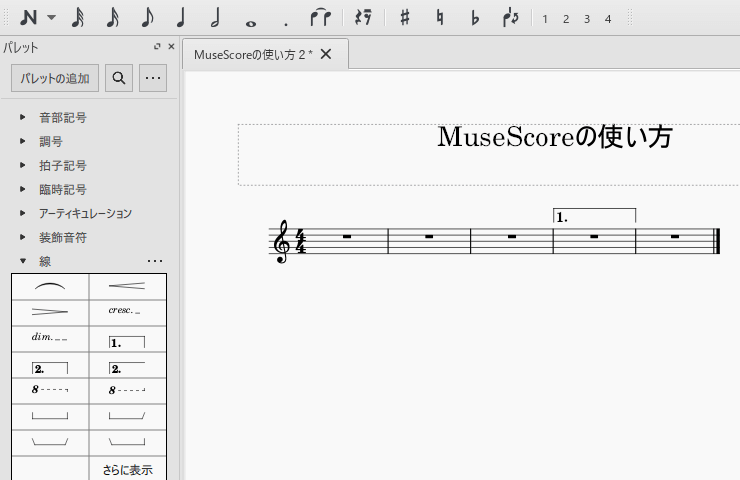Select the first measure's rest

coord(347,236)
